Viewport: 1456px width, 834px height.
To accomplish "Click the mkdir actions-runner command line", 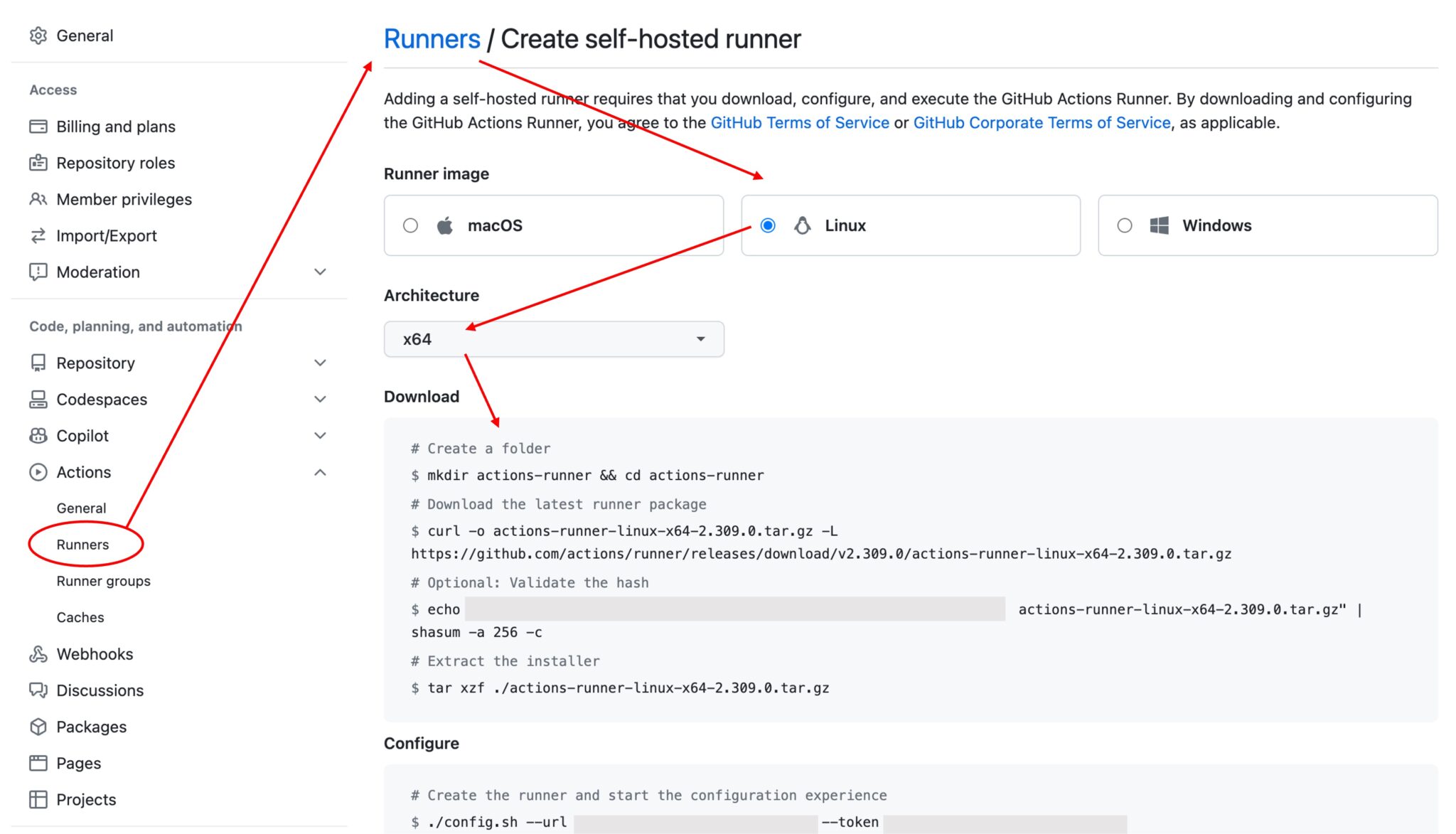I will pos(587,475).
